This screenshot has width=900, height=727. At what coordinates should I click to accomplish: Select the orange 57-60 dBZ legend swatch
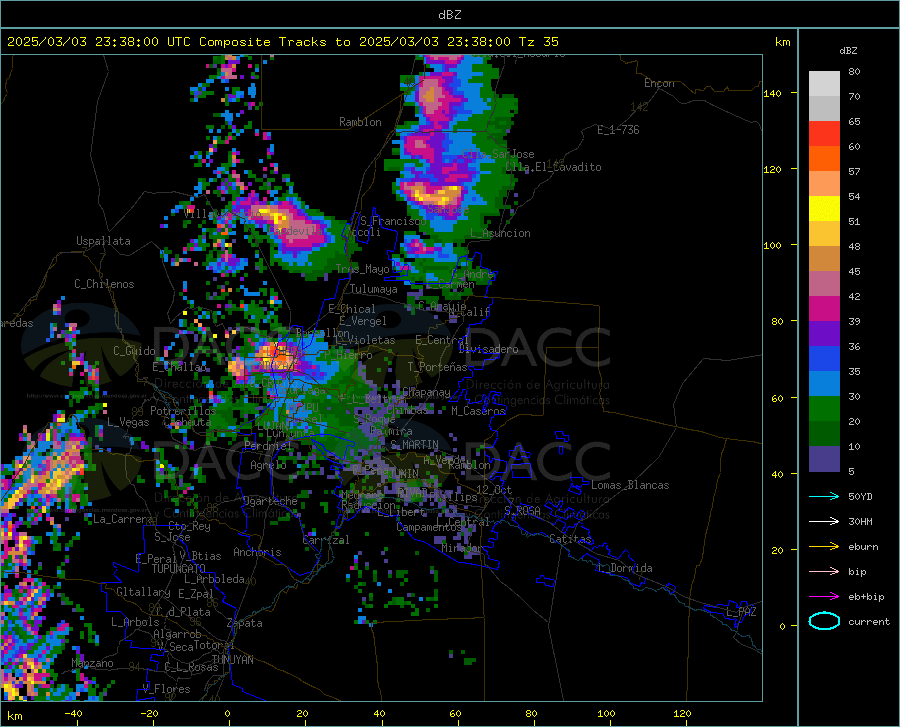pyautogui.click(x=824, y=159)
